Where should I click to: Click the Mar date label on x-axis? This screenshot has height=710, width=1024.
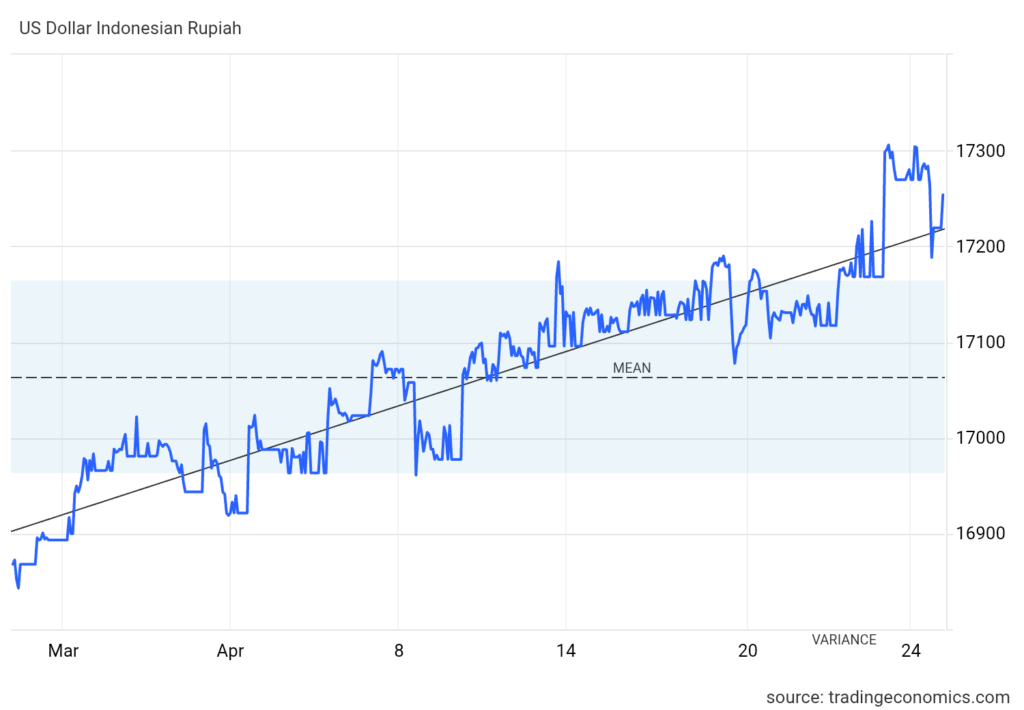[63, 651]
